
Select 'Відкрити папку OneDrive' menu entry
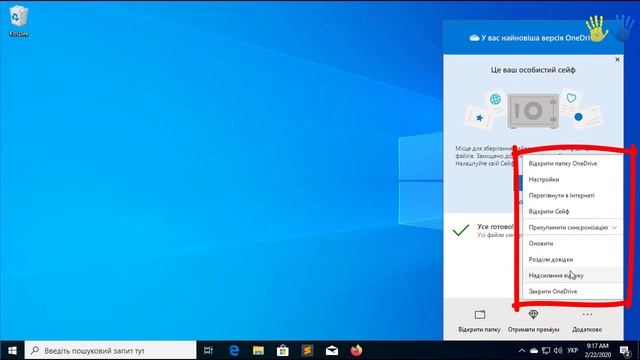click(573, 163)
